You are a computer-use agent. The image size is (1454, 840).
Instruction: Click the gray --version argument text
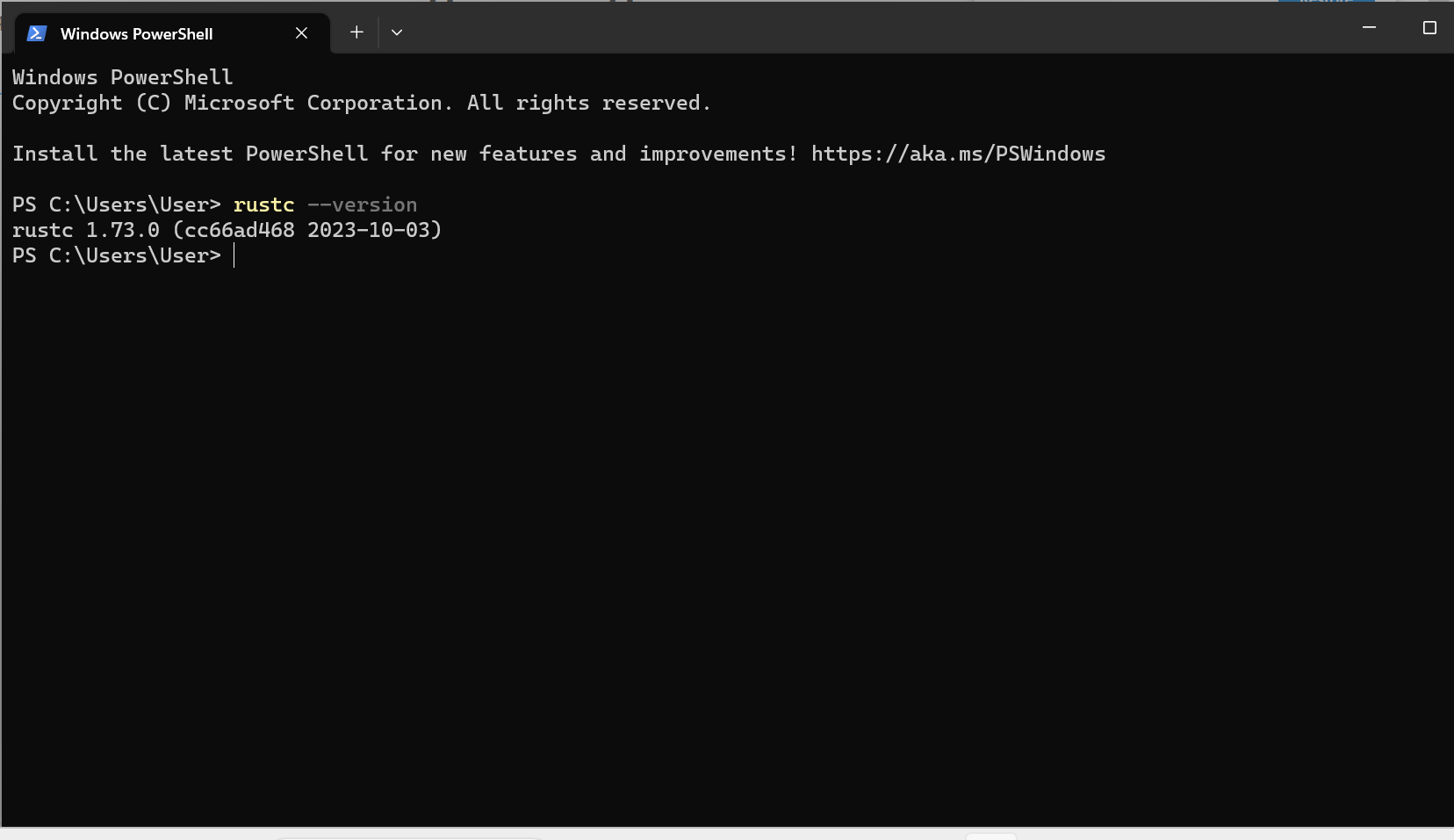point(362,205)
